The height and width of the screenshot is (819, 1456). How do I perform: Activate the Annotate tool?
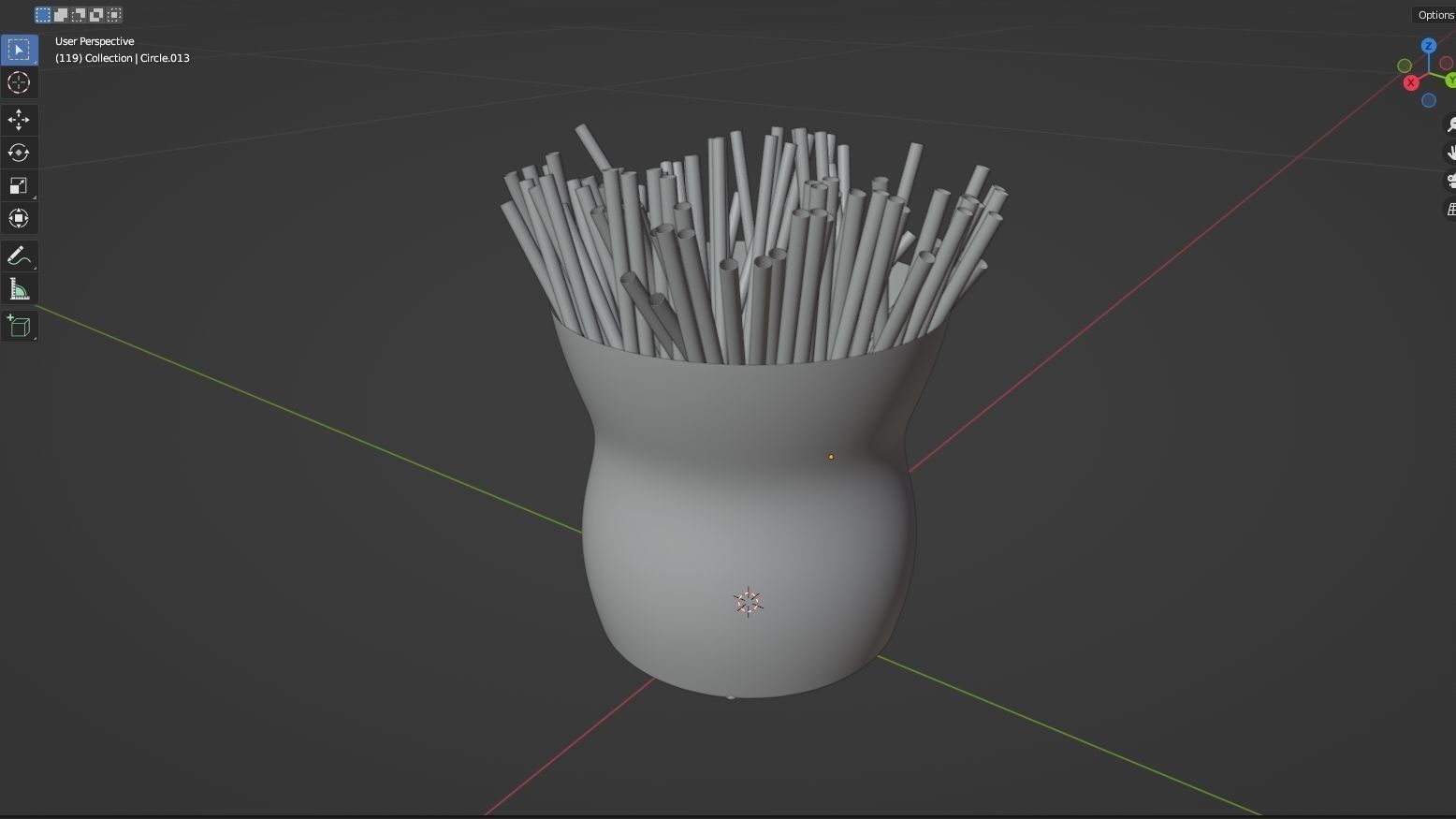pyautogui.click(x=19, y=255)
